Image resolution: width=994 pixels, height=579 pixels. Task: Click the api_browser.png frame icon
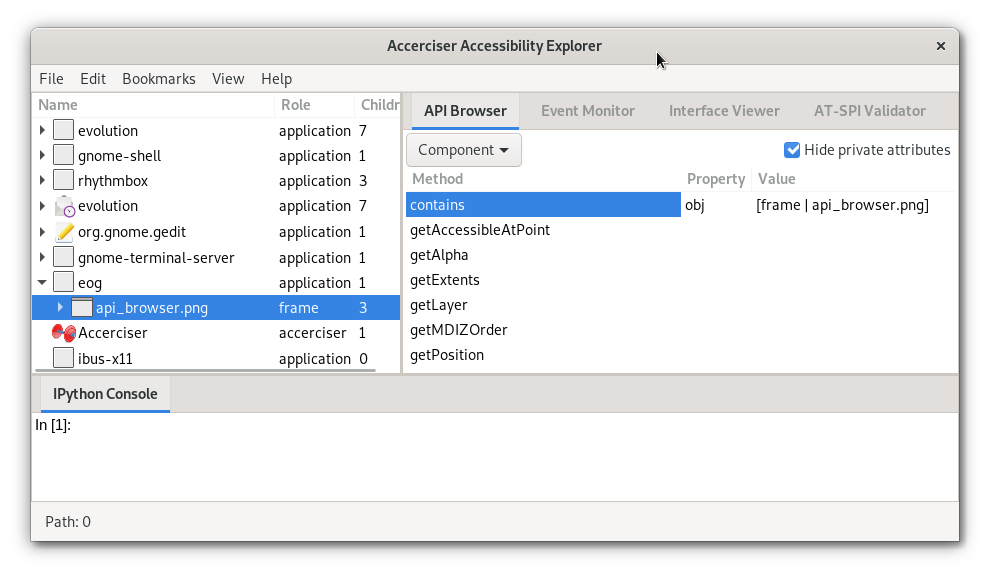click(82, 308)
